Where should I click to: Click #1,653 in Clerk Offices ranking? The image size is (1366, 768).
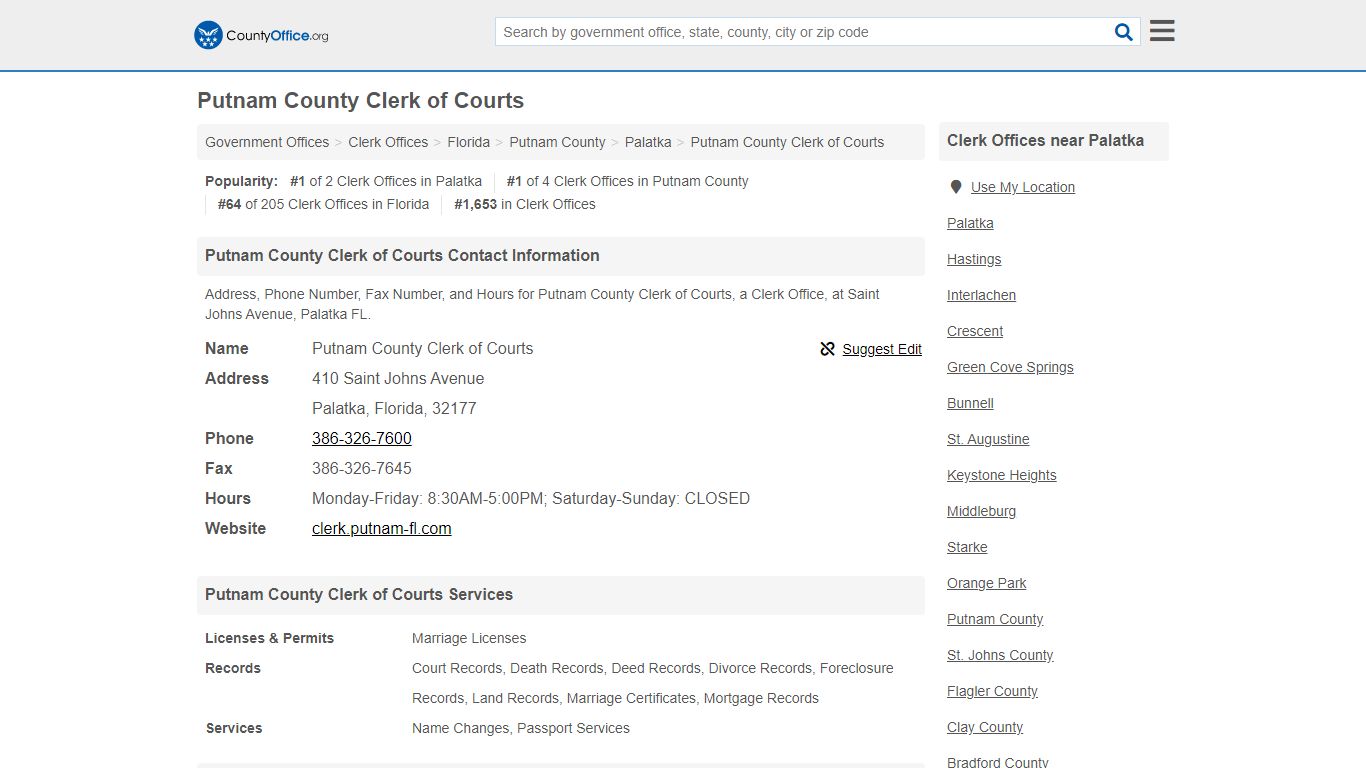[x=525, y=204]
